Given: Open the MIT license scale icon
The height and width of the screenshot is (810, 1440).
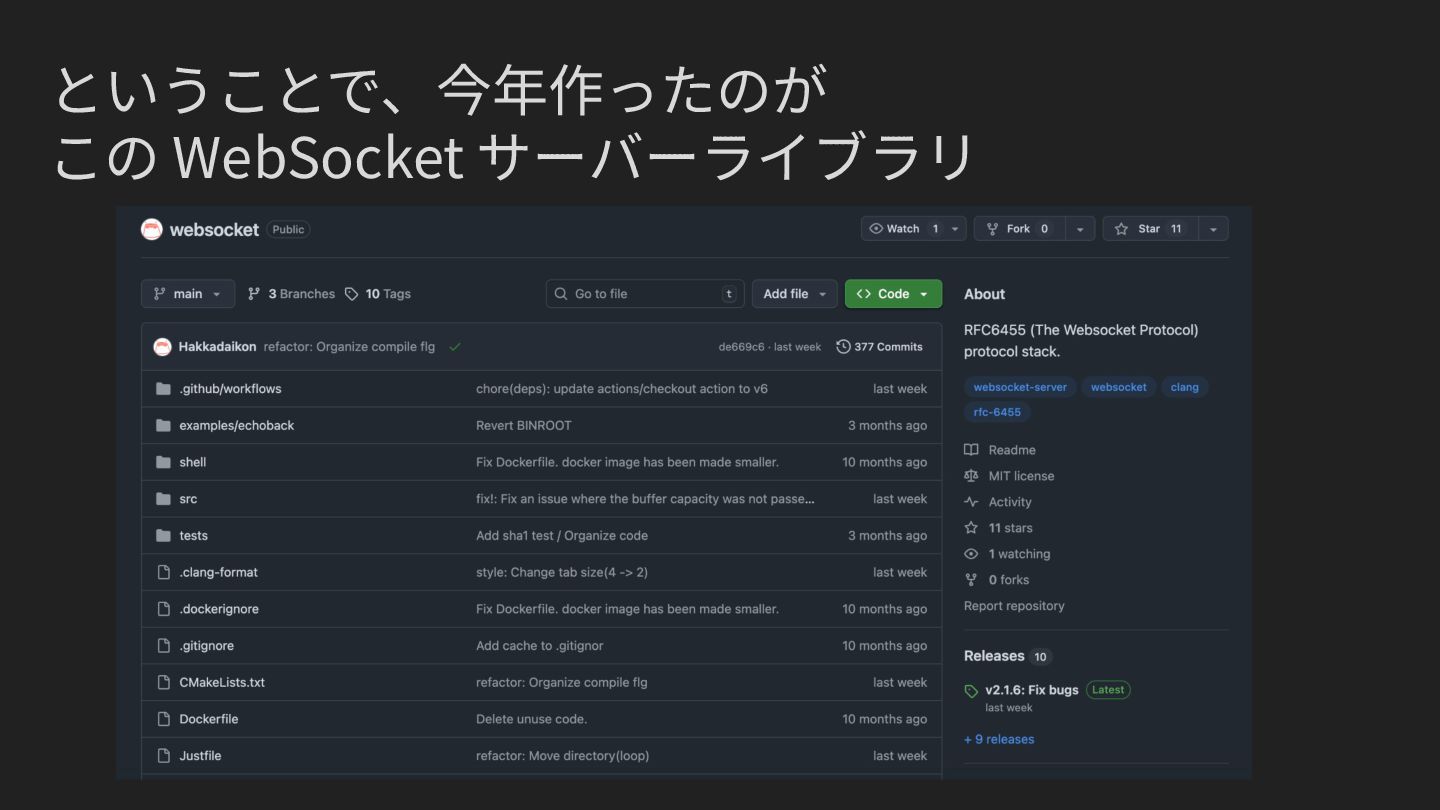Looking at the screenshot, I should (971, 476).
